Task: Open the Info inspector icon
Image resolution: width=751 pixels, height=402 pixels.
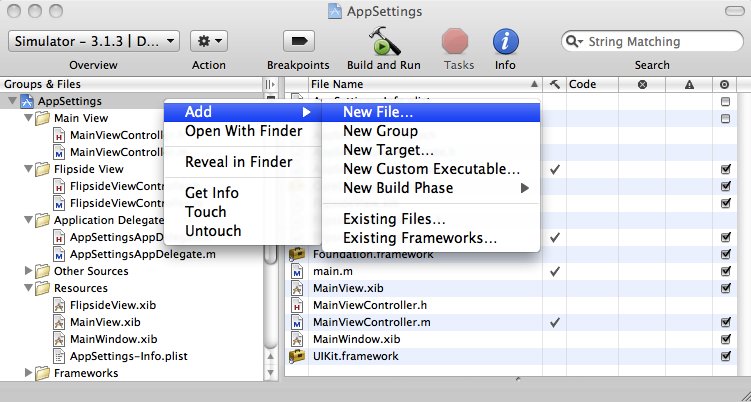Action: (x=505, y=42)
